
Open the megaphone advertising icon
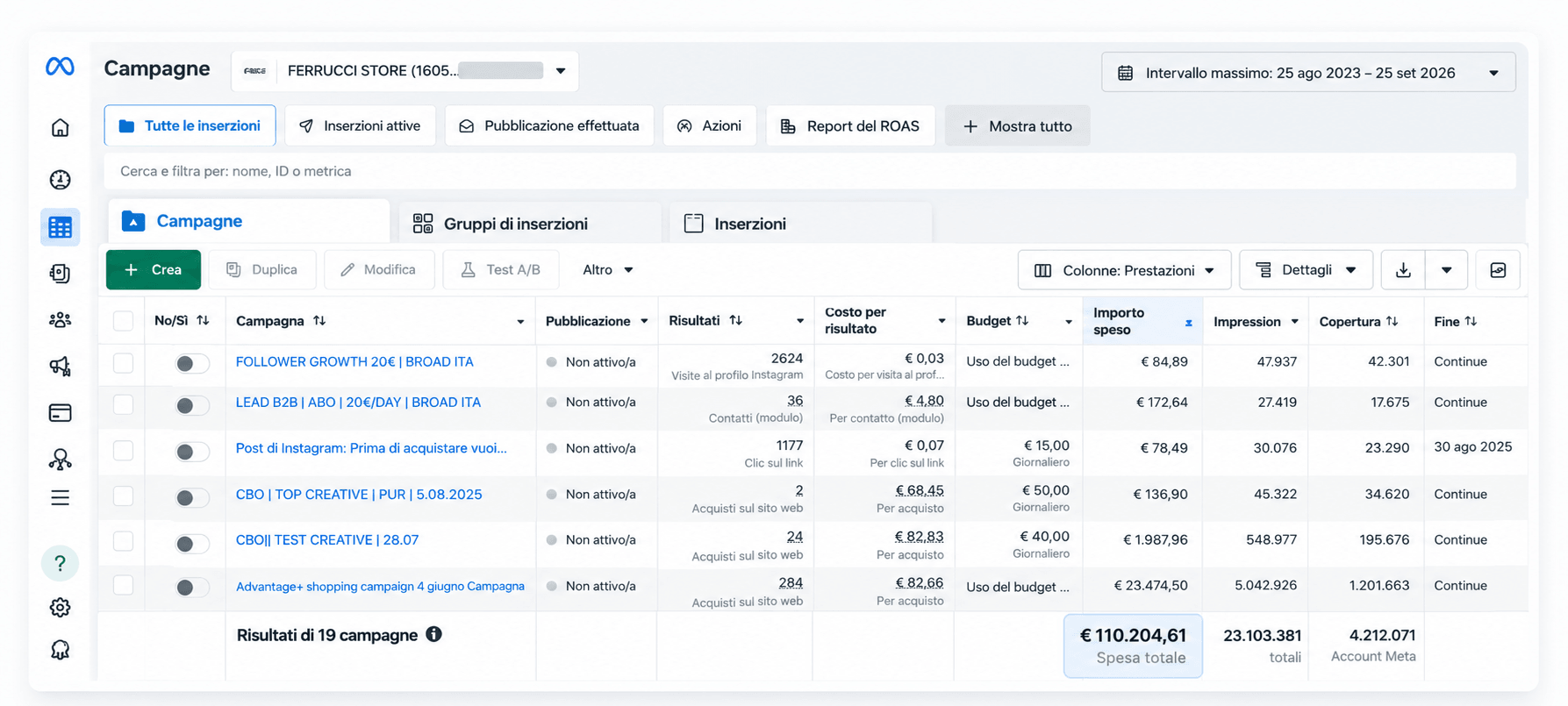pyautogui.click(x=60, y=366)
